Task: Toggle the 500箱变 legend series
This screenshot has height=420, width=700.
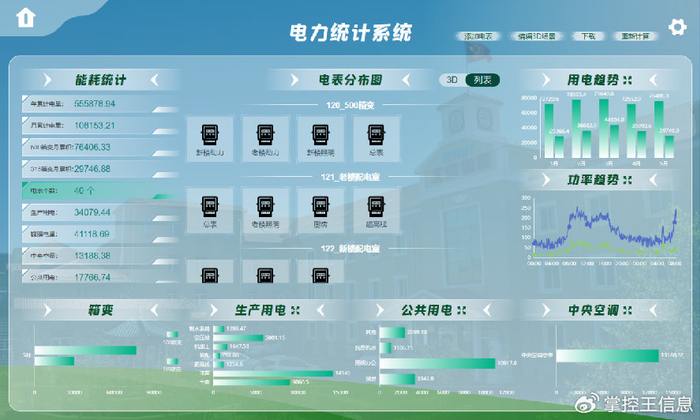Action: [172, 338]
